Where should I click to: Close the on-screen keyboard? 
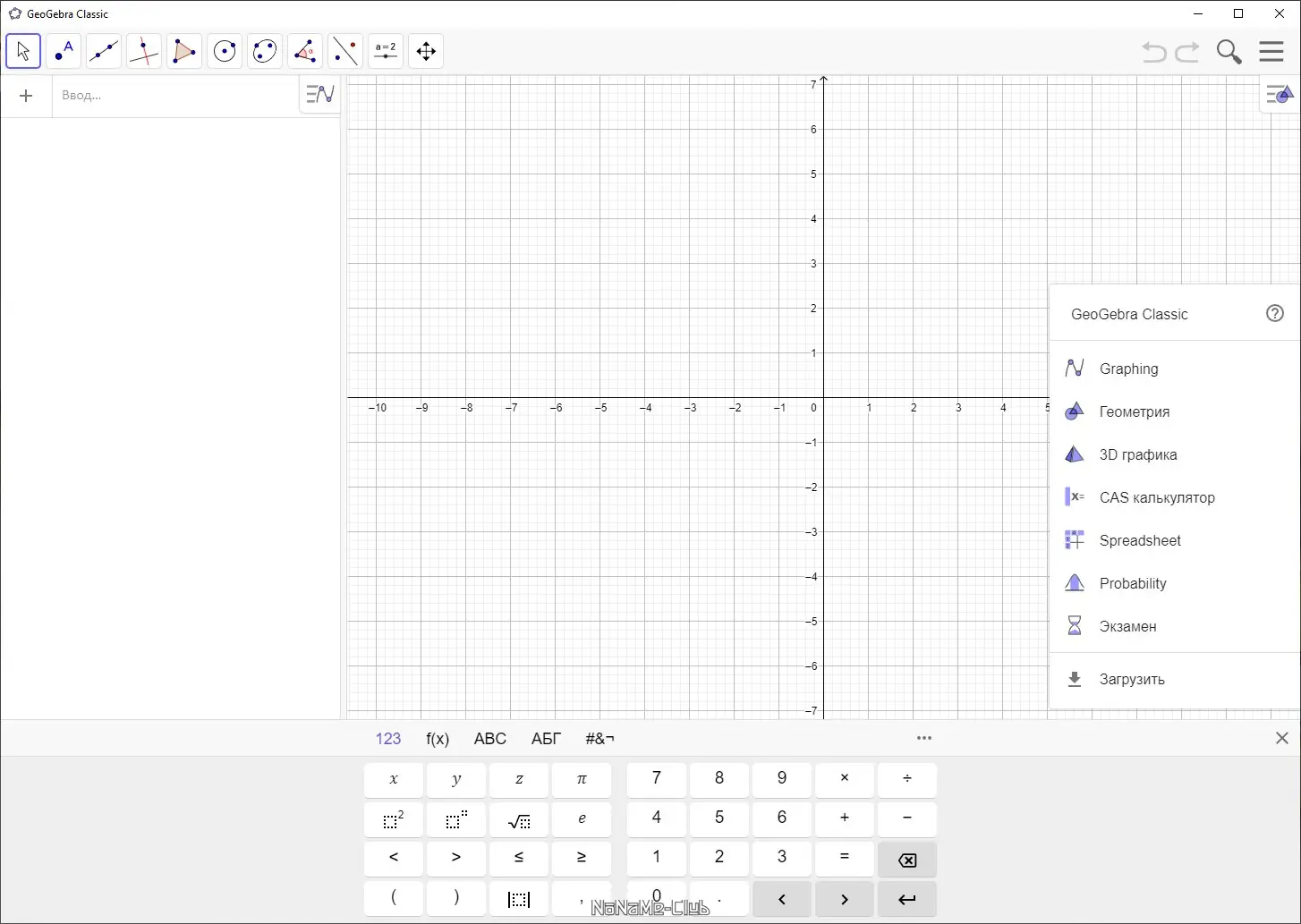(x=1282, y=738)
